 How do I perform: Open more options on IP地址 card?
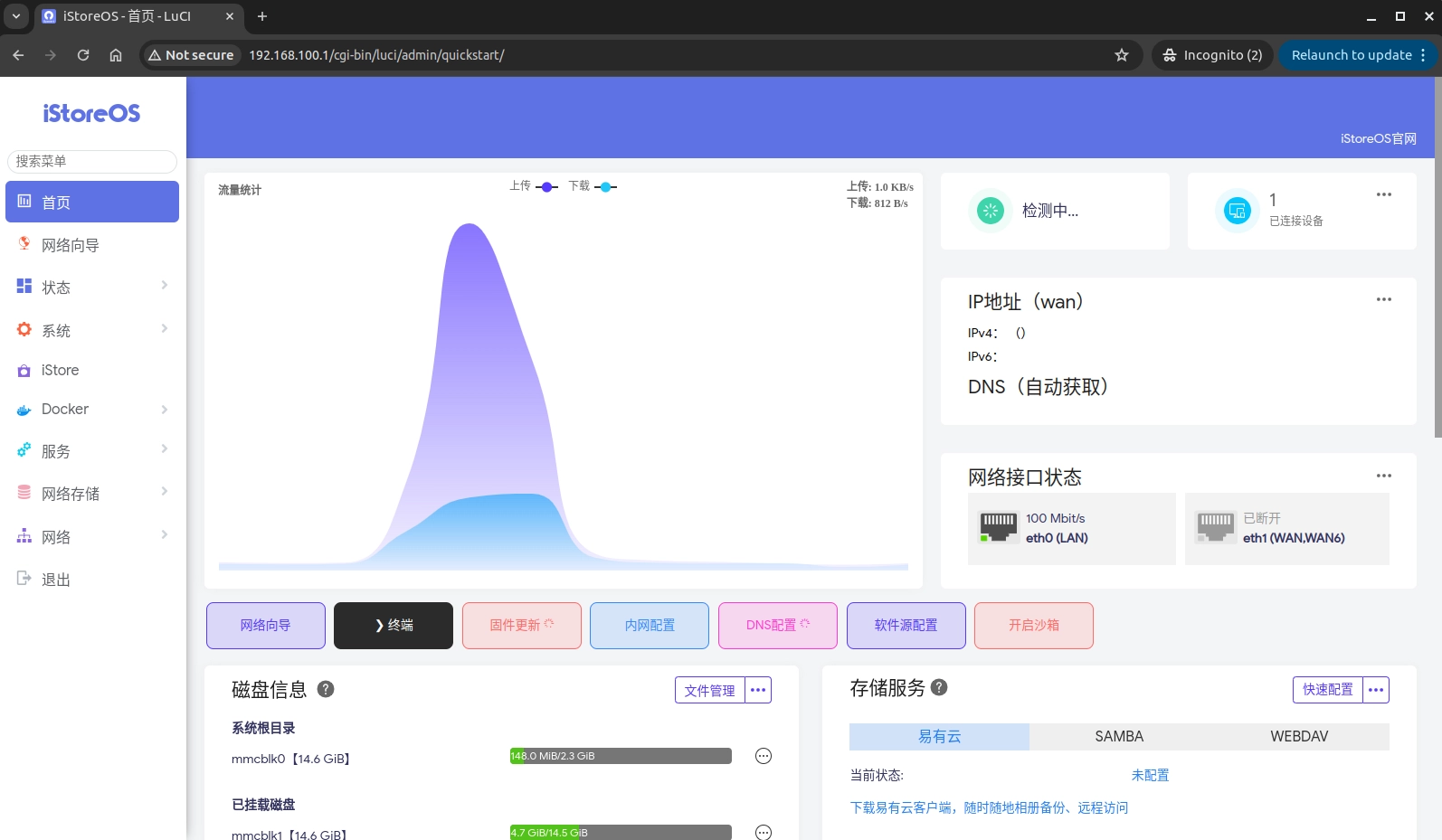pyautogui.click(x=1384, y=299)
